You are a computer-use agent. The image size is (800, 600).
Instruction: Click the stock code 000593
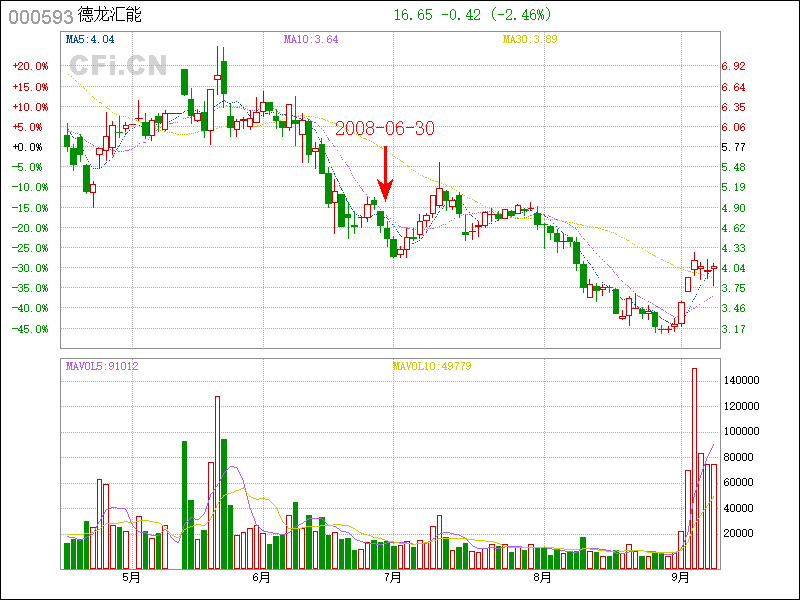click(x=34, y=16)
